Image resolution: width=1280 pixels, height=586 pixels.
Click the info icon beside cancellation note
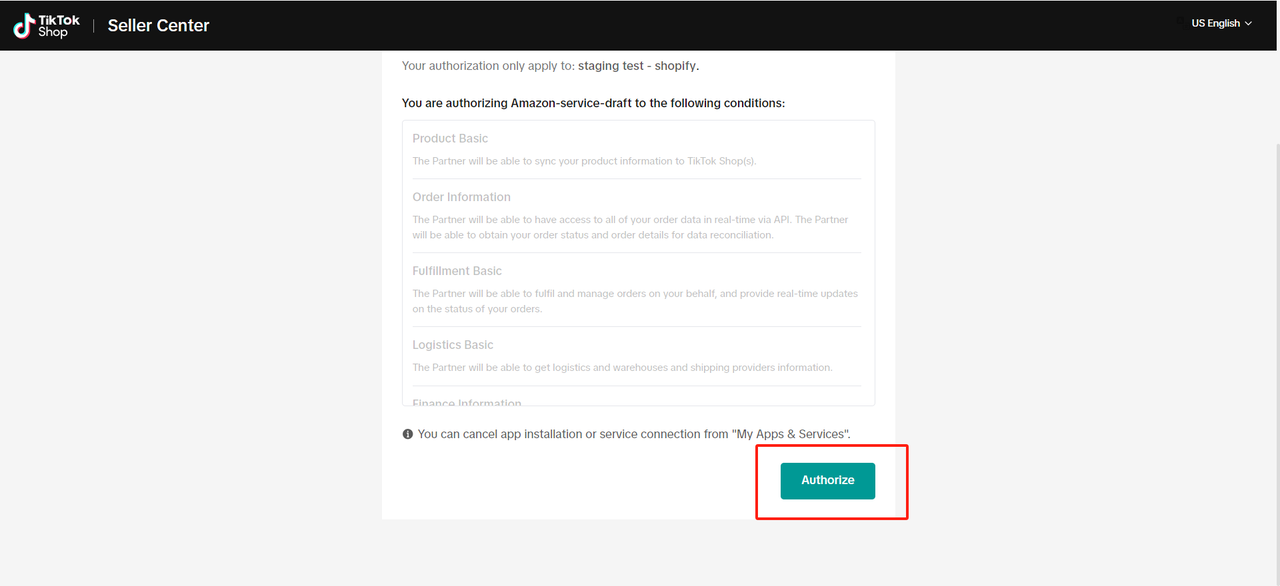tap(408, 435)
